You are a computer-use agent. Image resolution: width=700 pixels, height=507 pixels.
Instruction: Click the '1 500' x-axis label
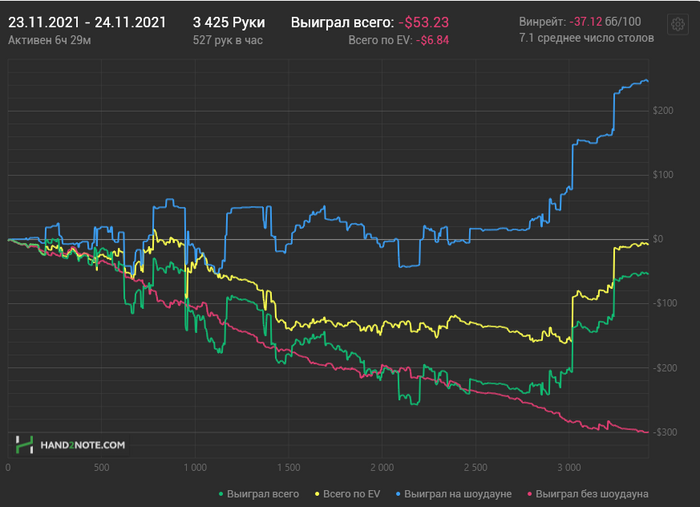289,468
